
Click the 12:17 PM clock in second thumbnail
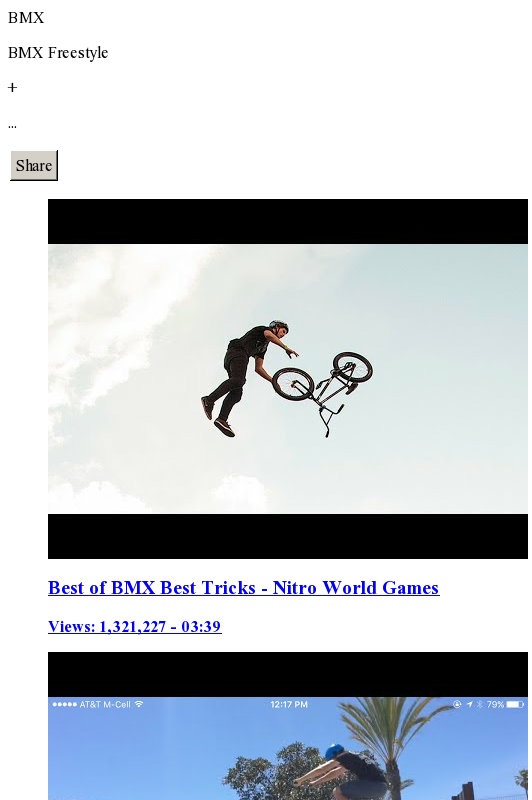(x=289, y=705)
